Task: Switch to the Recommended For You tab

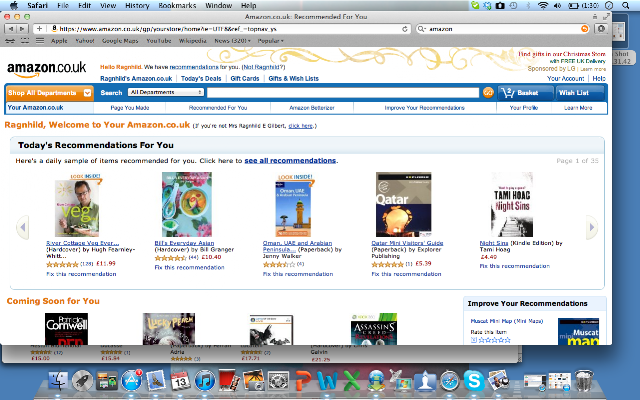Action: coord(218,108)
